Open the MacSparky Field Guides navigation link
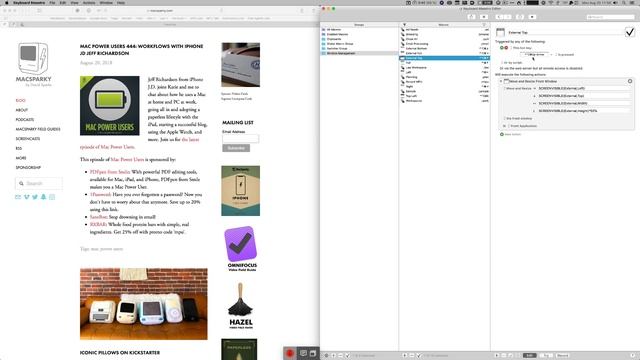Image resolution: width=640 pixels, height=360 pixels. pos(38,129)
